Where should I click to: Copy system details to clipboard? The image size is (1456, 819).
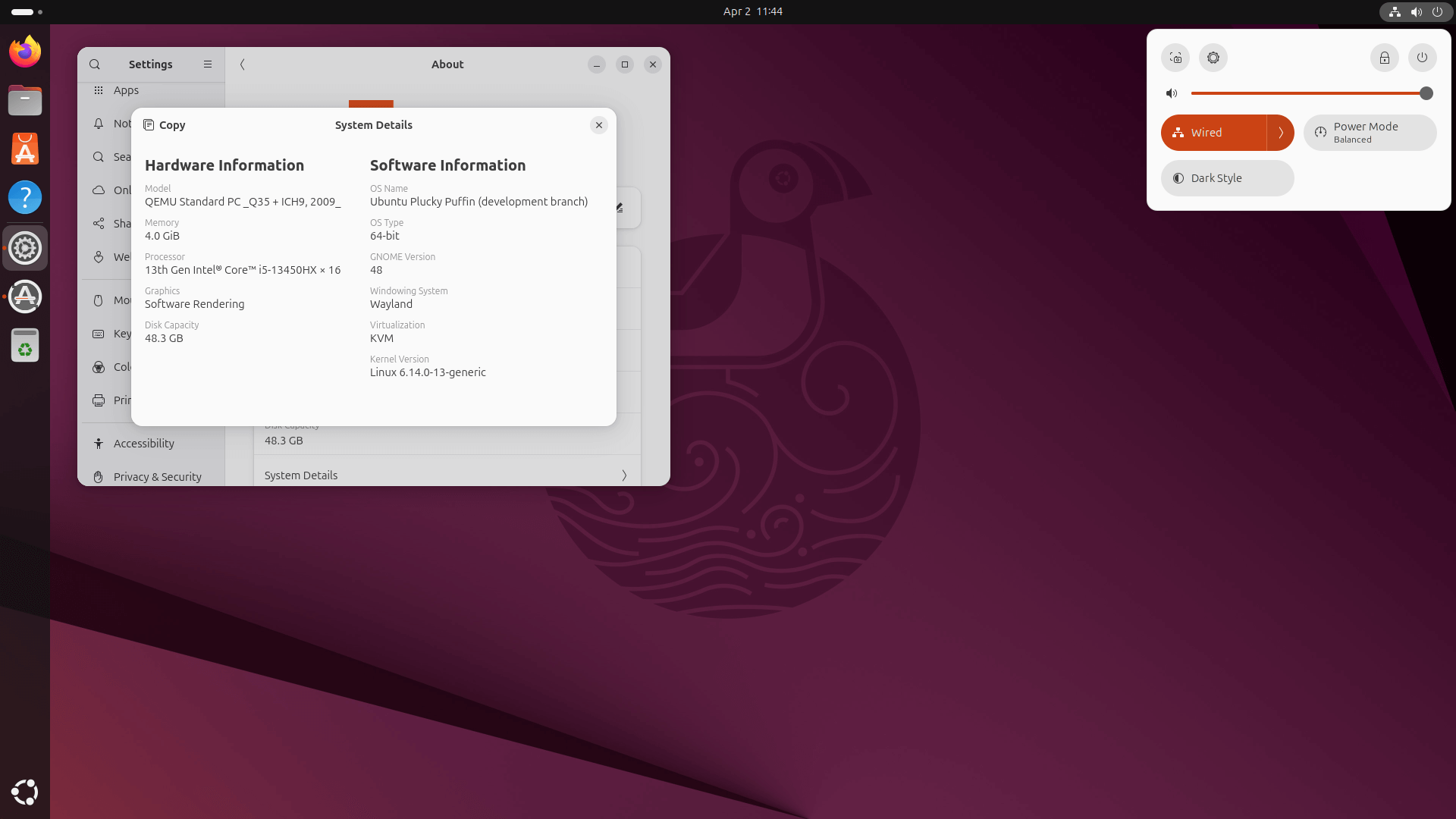tap(164, 125)
